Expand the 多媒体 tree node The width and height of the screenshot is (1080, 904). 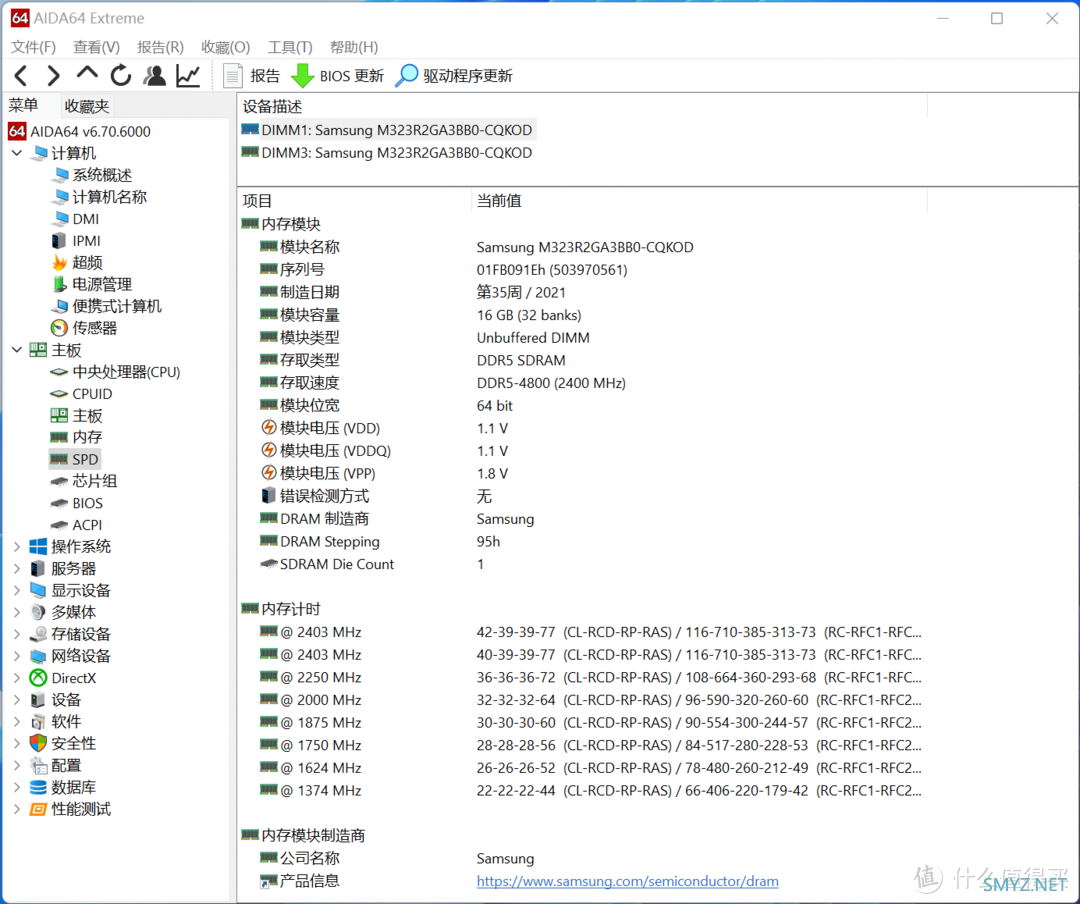(x=17, y=613)
